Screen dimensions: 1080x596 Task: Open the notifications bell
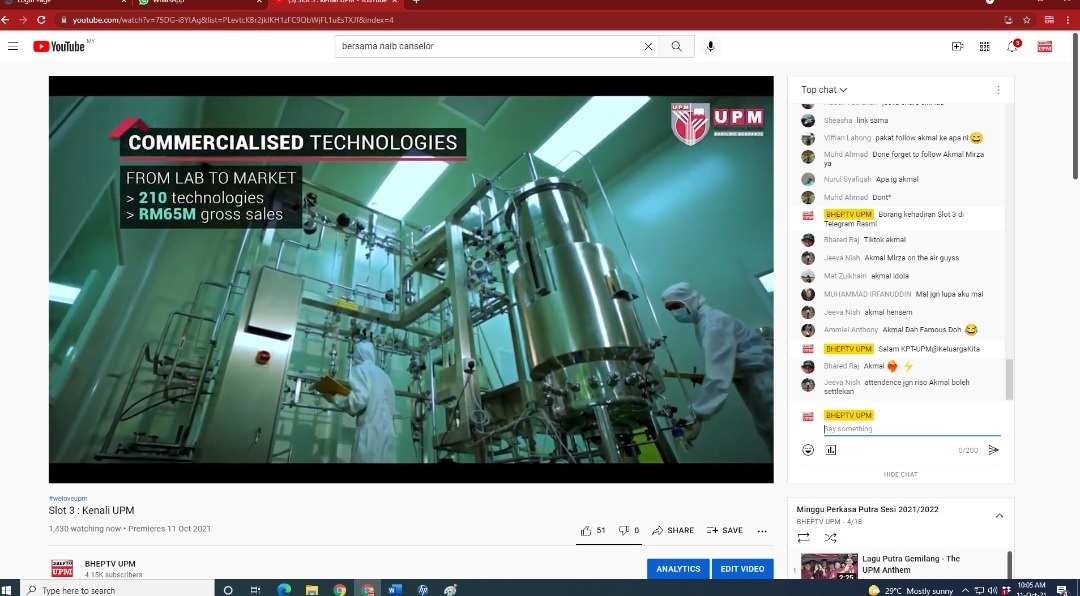[1012, 46]
